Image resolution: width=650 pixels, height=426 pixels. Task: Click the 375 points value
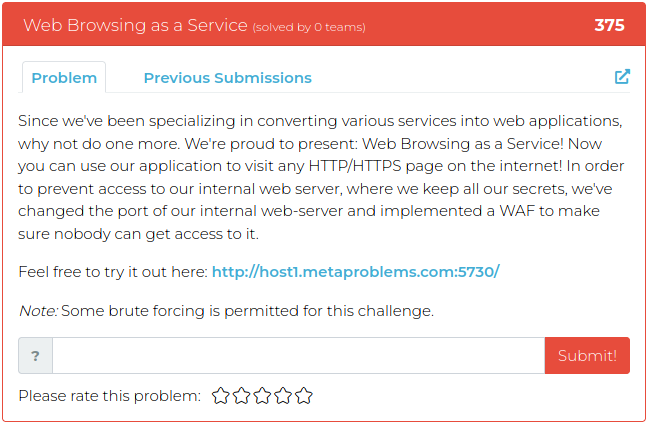click(x=609, y=25)
